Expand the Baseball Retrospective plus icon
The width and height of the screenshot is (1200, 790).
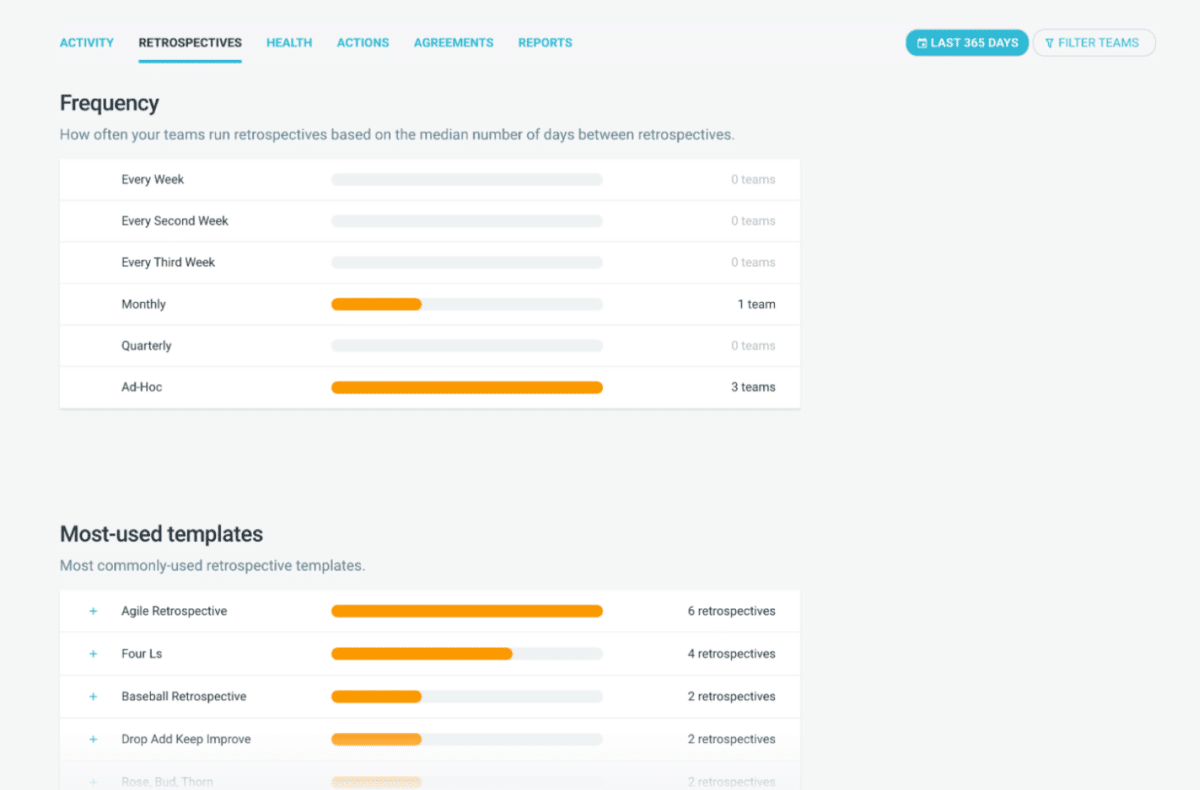point(93,697)
